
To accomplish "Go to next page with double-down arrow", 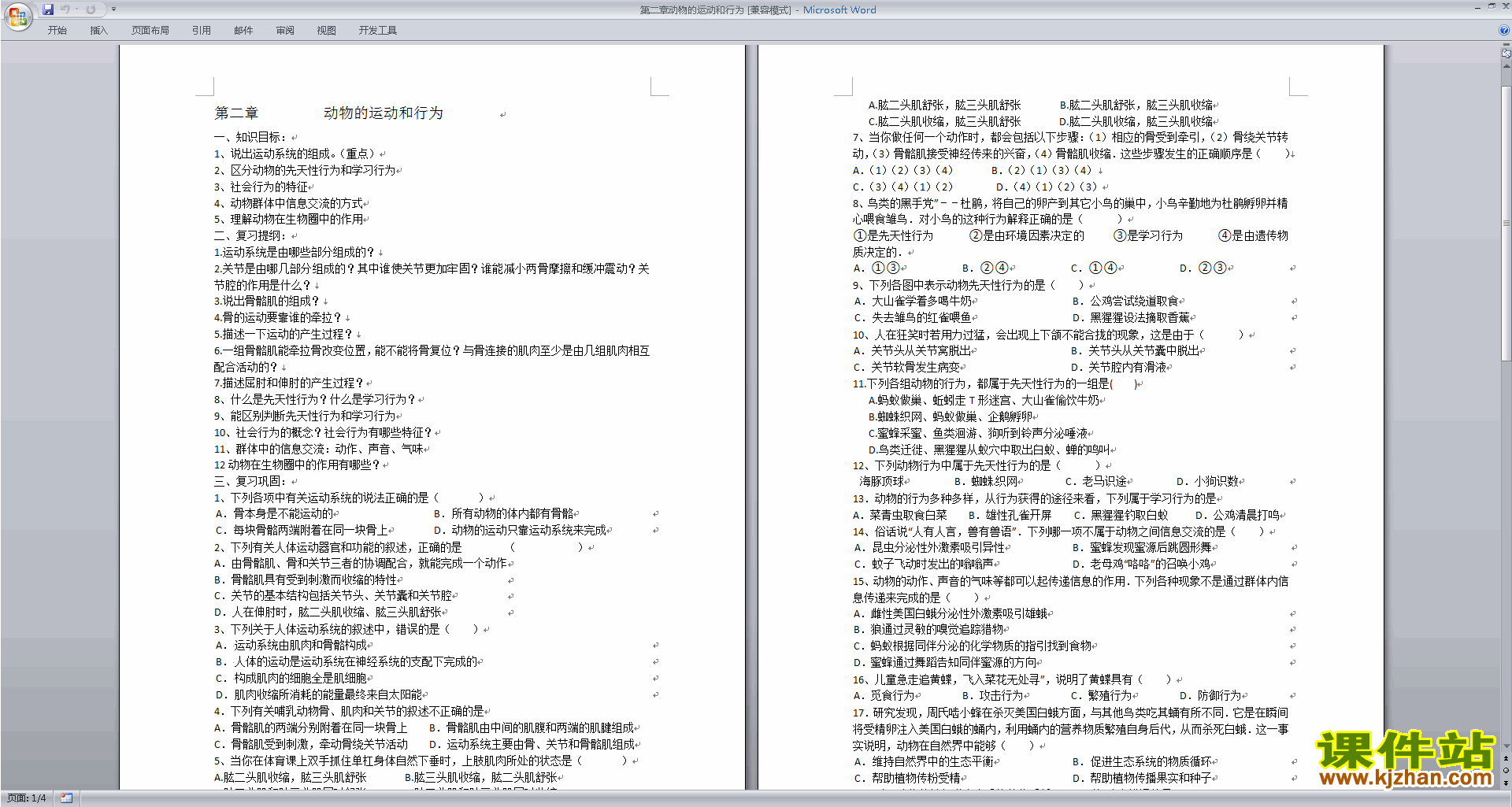I will (1506, 782).
